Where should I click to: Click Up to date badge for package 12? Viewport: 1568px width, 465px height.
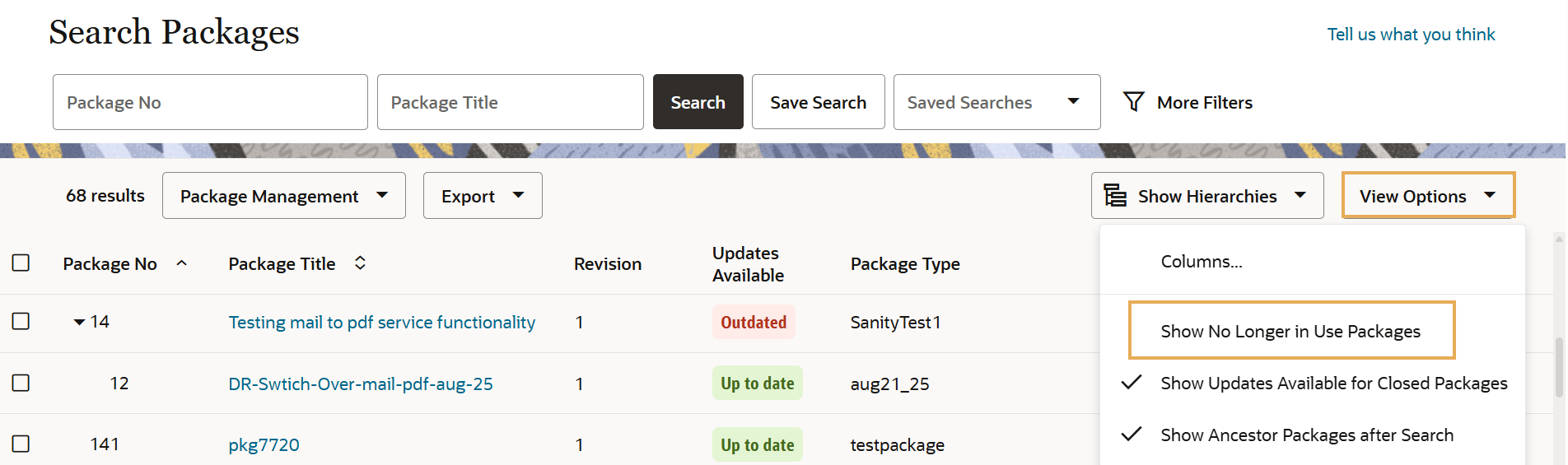(x=757, y=384)
